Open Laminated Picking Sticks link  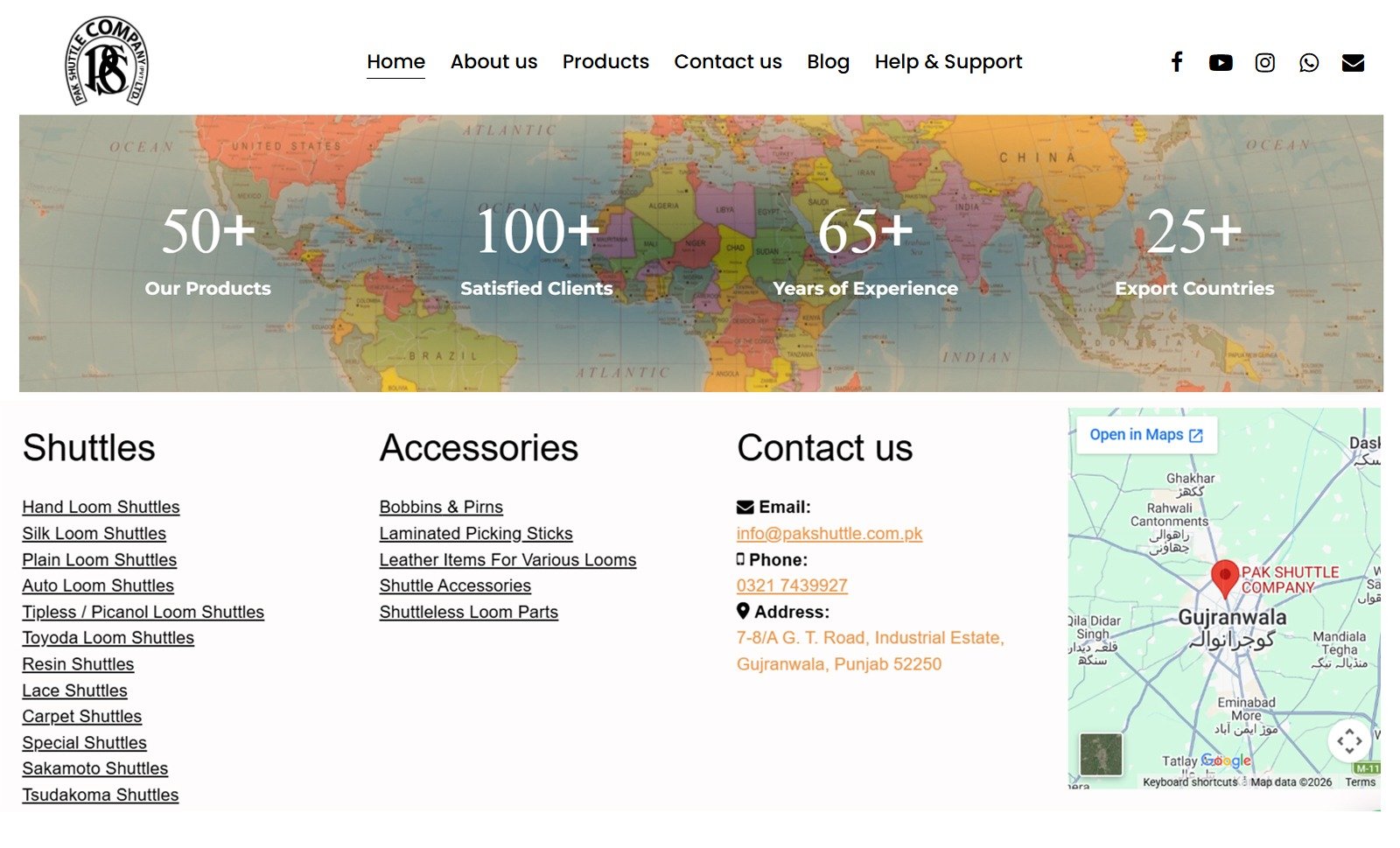tap(476, 534)
